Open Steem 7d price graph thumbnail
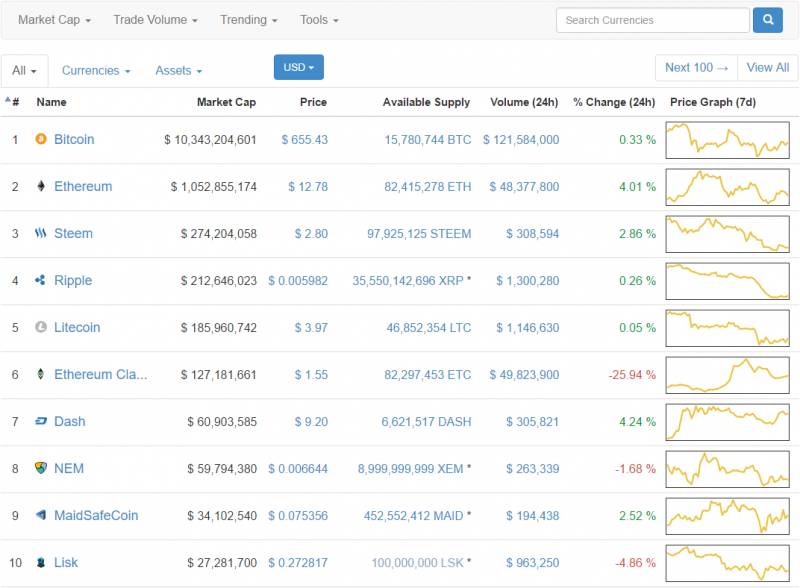This screenshot has height=588, width=800. tap(728, 234)
